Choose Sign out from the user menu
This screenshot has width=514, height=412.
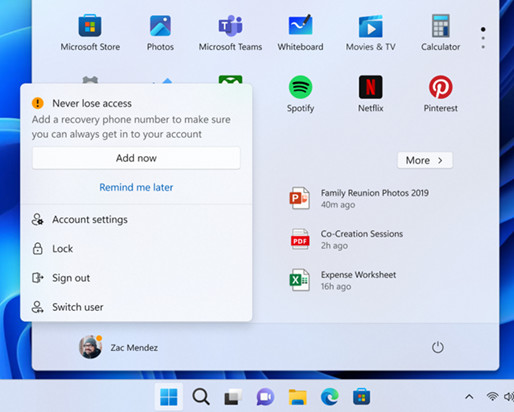point(136,278)
